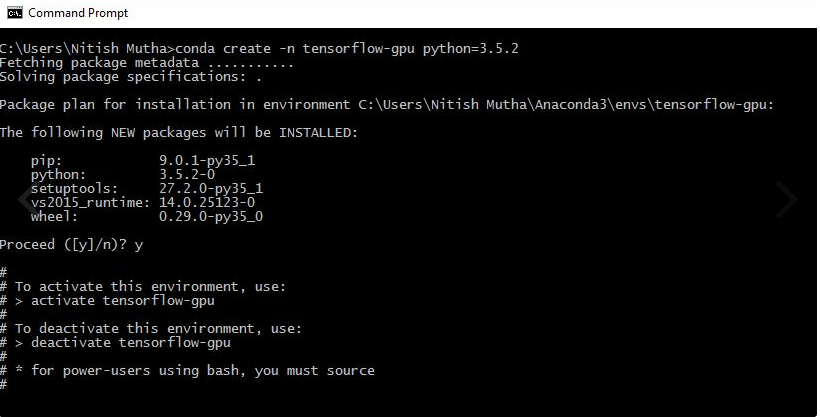Click the Command Prompt window title text

[x=78, y=13]
